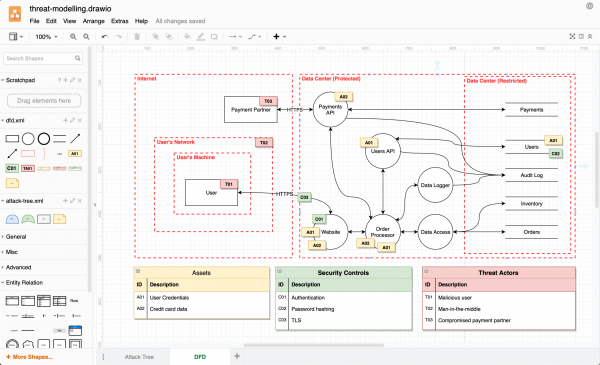Open the insert plus dropdown

point(279,37)
